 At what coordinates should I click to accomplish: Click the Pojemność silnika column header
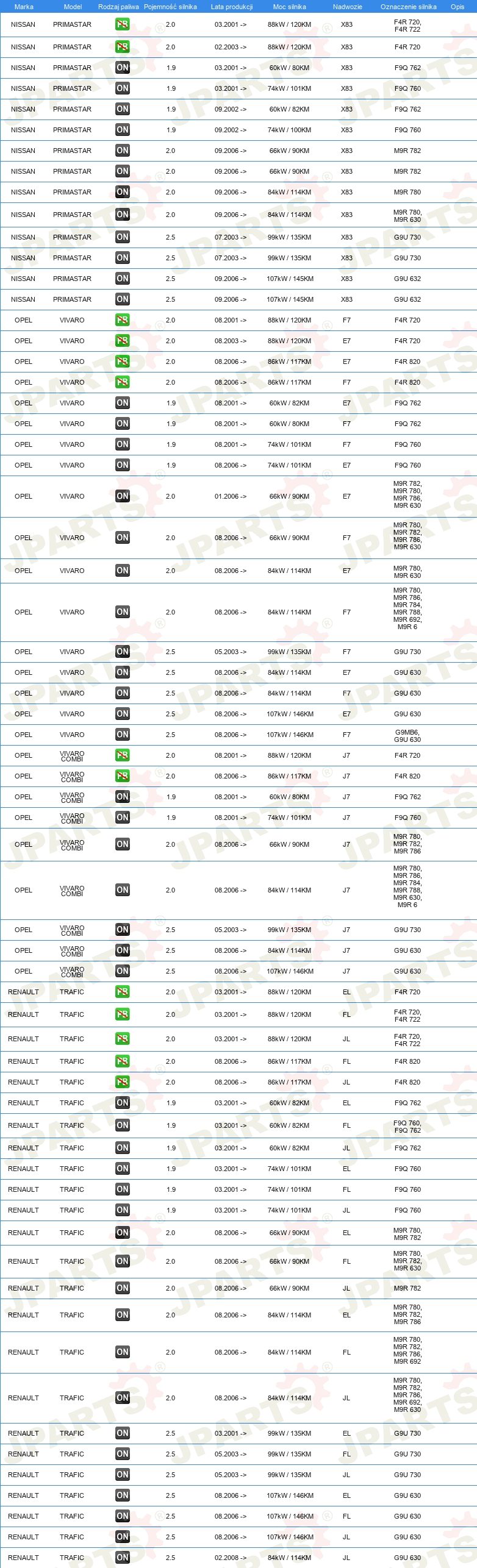point(170,7)
